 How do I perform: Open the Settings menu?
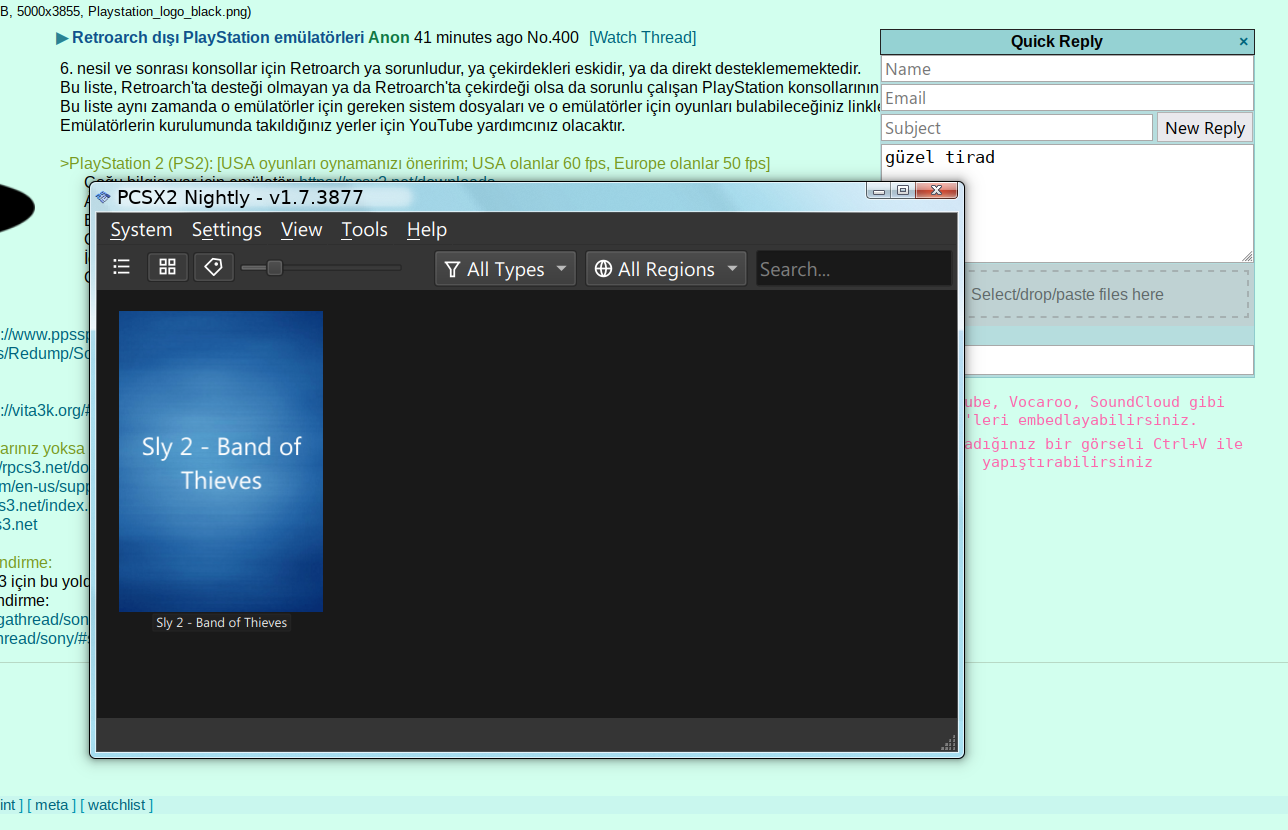click(x=227, y=230)
